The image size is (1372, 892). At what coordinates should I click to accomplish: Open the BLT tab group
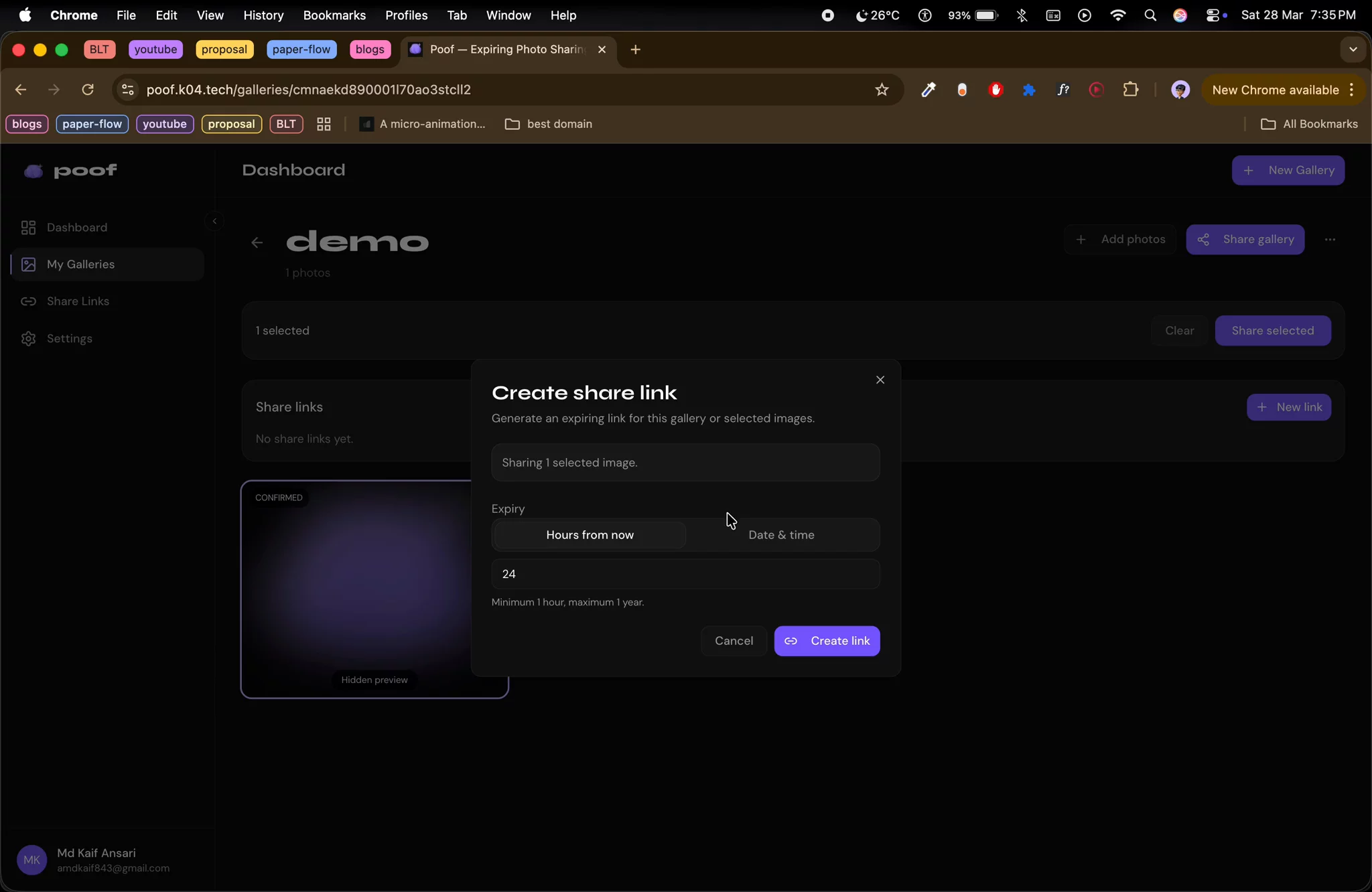tap(99, 50)
